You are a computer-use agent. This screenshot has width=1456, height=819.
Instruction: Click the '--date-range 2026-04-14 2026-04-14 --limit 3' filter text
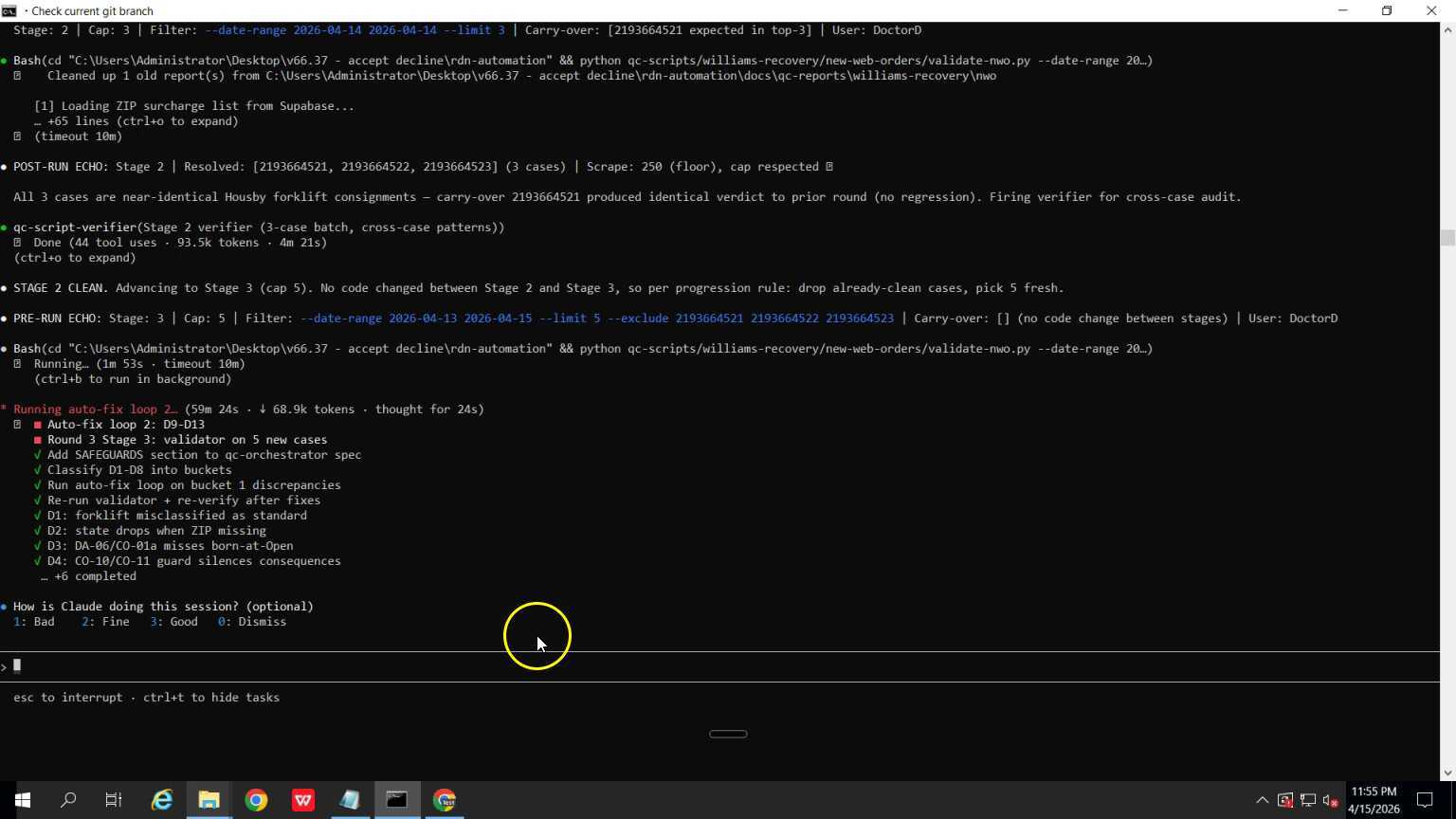pos(355,30)
